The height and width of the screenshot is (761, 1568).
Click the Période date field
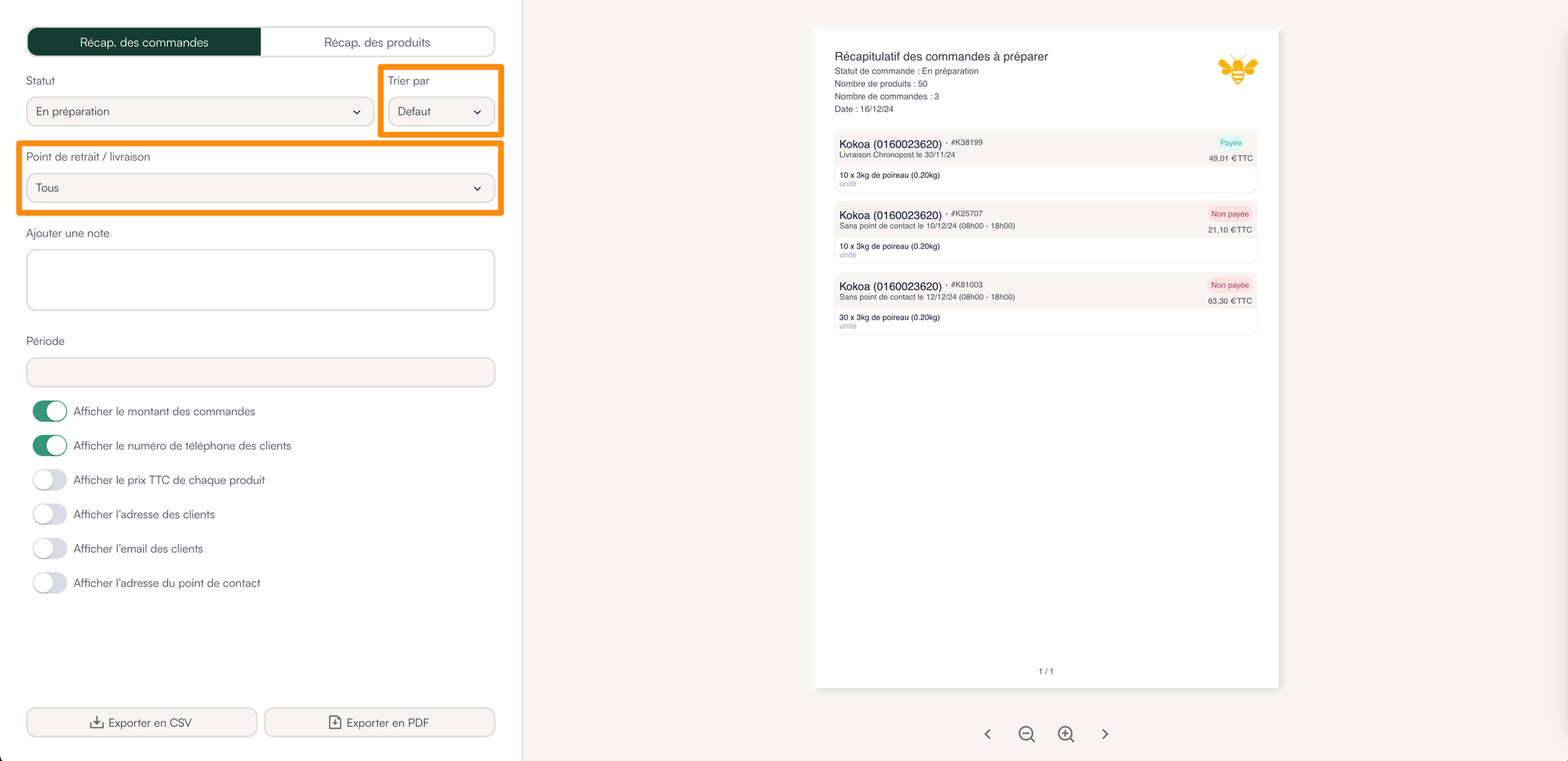pos(260,373)
